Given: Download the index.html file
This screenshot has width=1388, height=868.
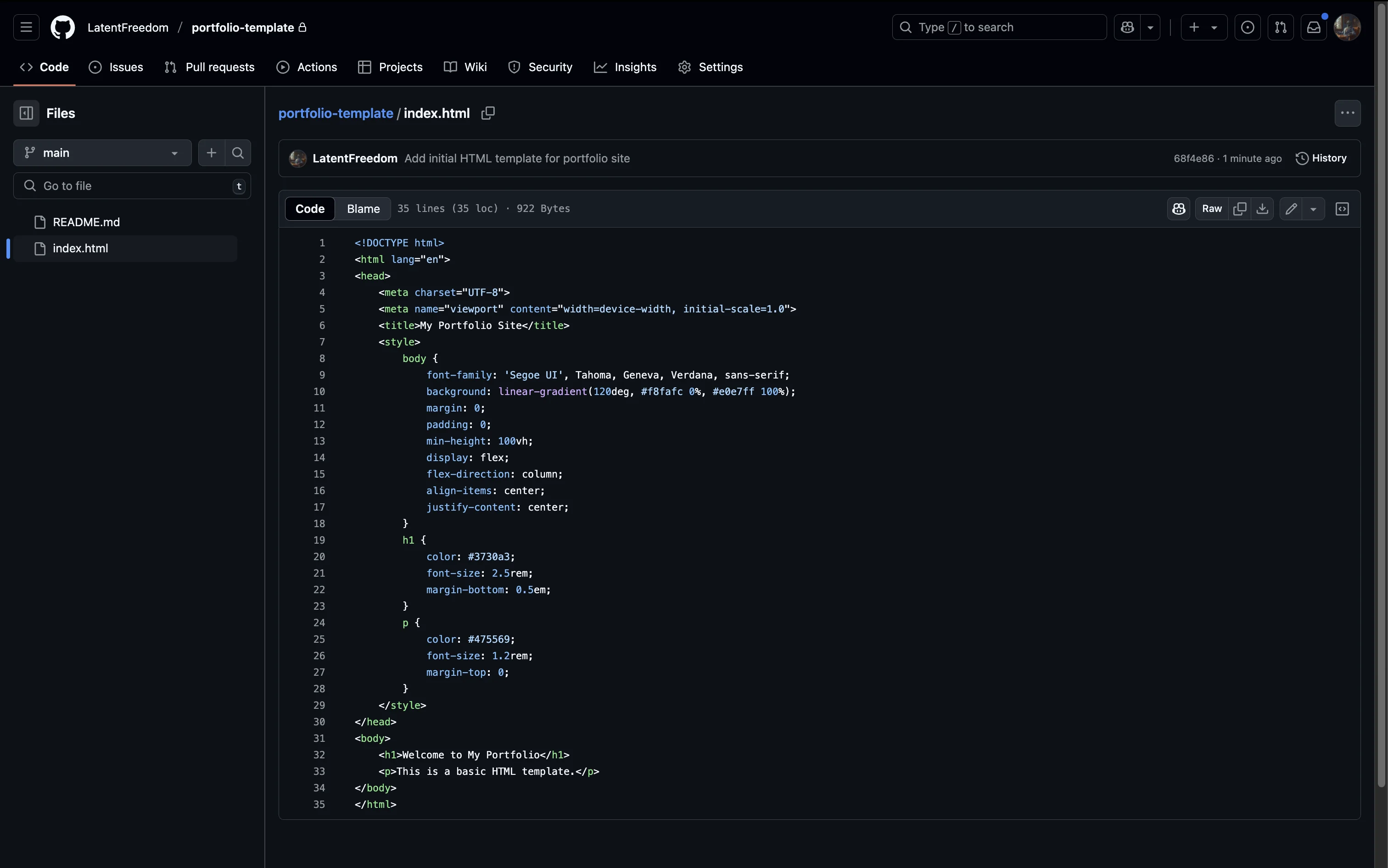Looking at the screenshot, I should pos(1262,208).
